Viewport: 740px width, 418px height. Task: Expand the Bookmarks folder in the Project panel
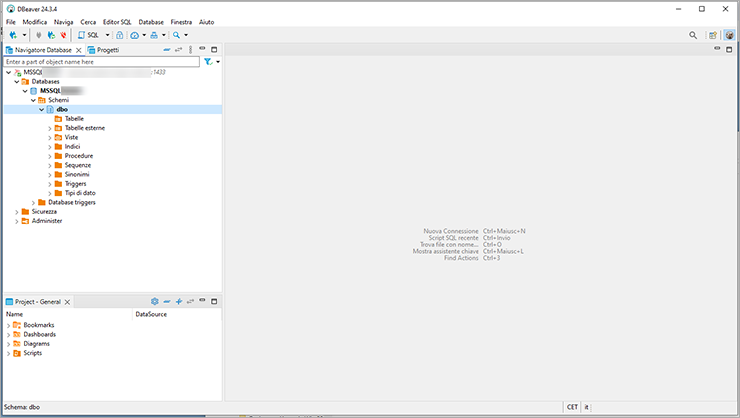pos(8,325)
